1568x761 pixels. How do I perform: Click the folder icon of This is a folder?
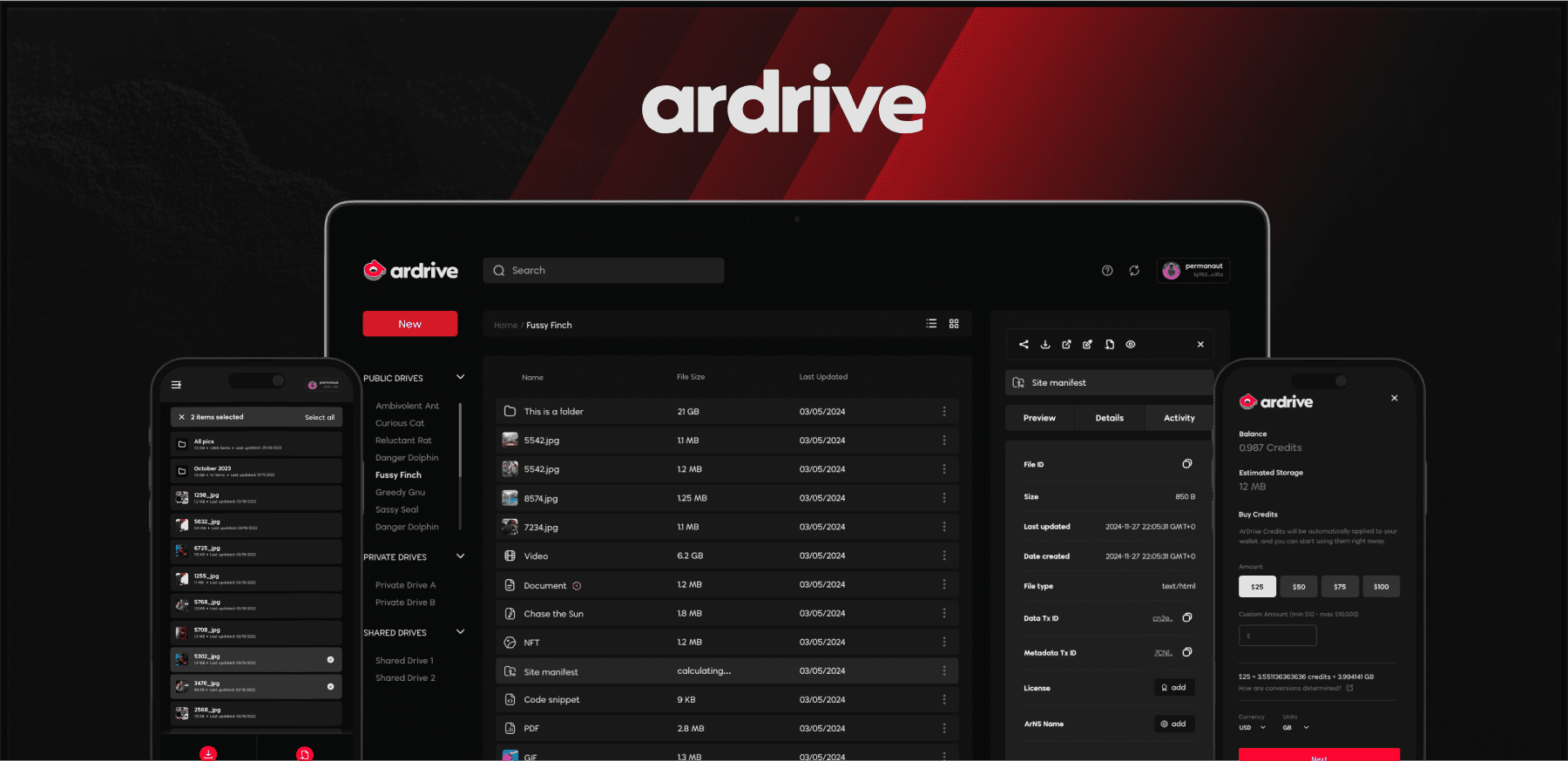pyautogui.click(x=510, y=412)
